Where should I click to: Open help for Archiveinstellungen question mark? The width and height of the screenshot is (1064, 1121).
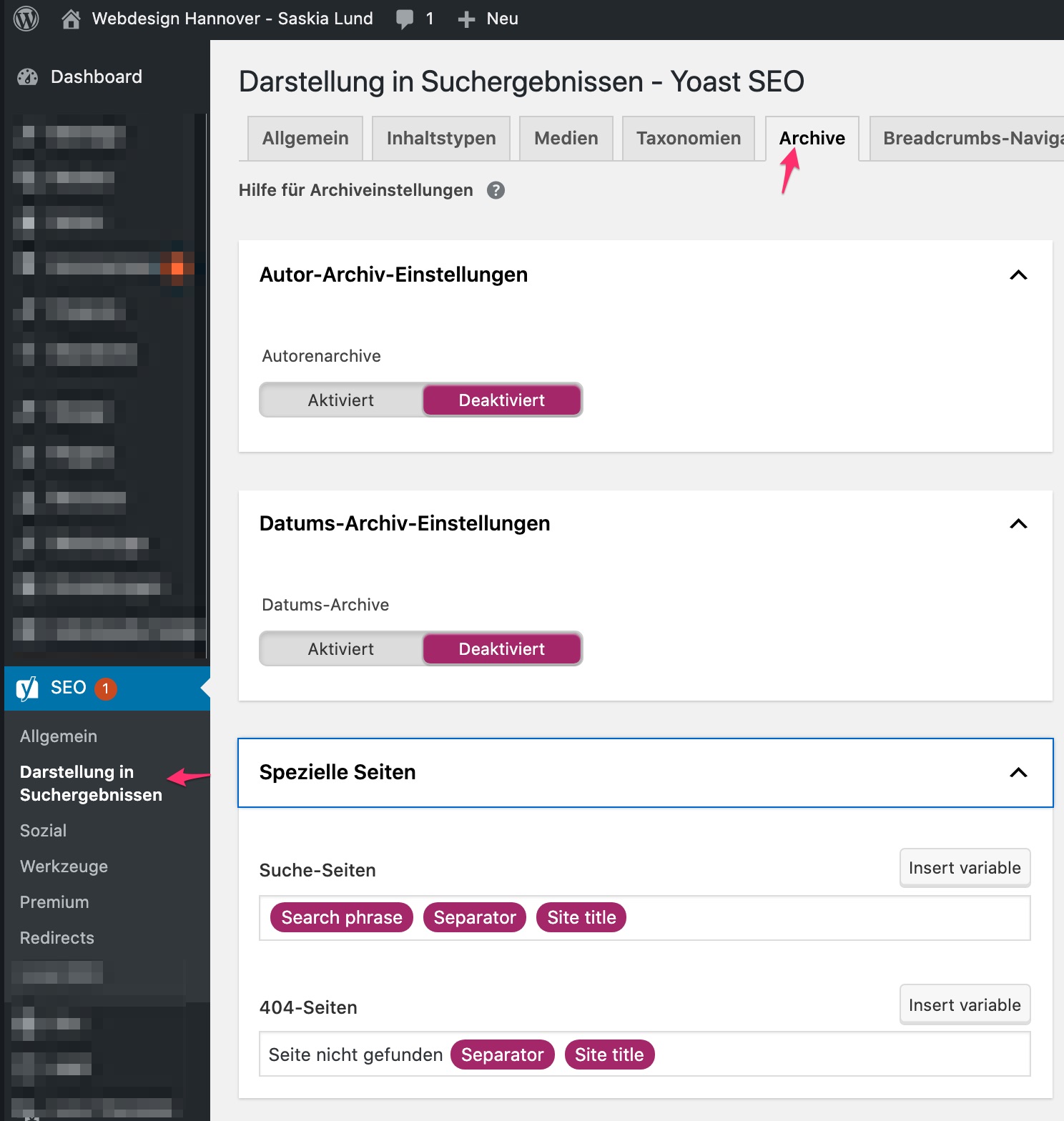[x=496, y=190]
